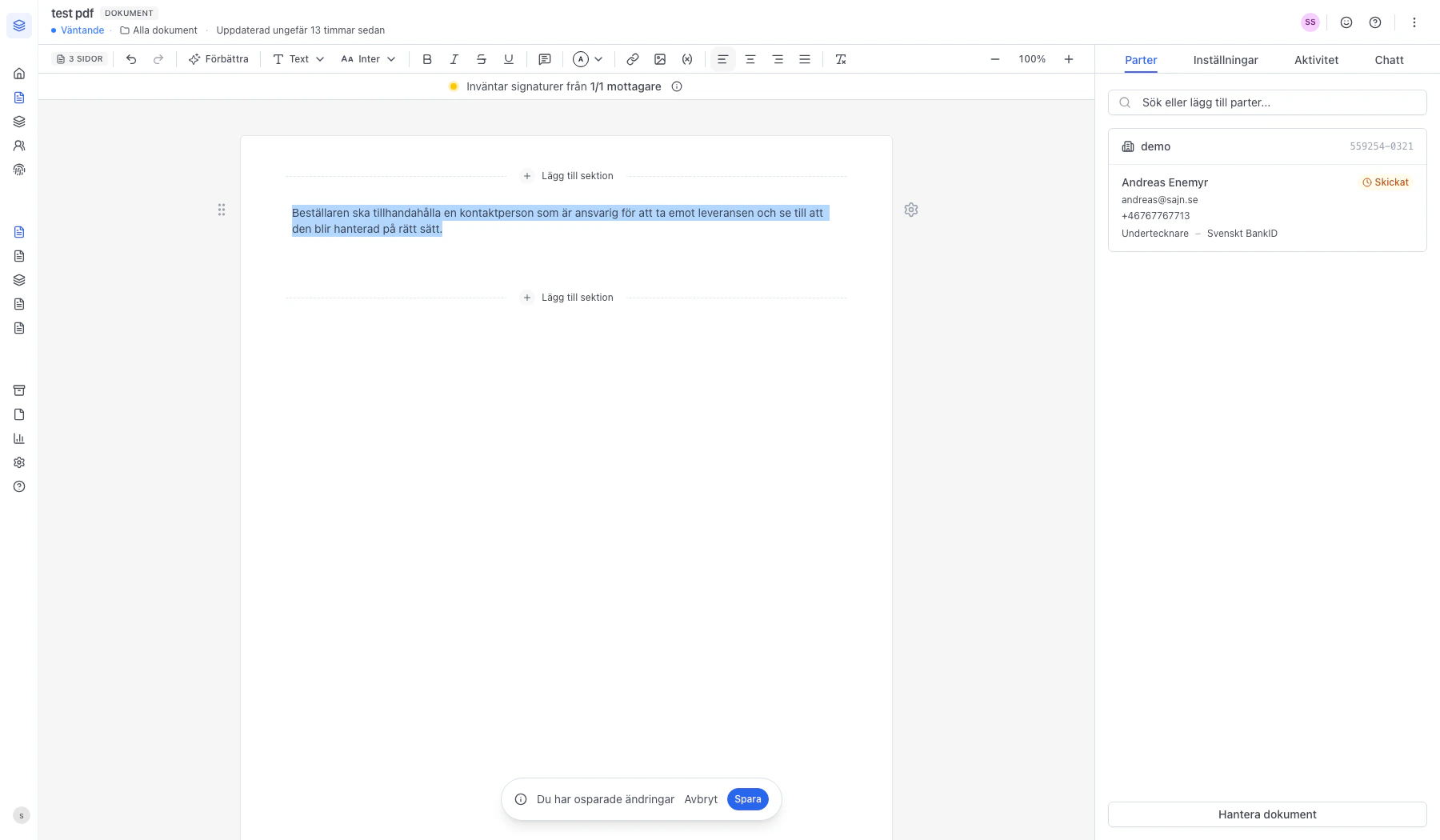Click the blank page icon below archive in sidebar
This screenshot has height=840, width=1440.
[19, 414]
